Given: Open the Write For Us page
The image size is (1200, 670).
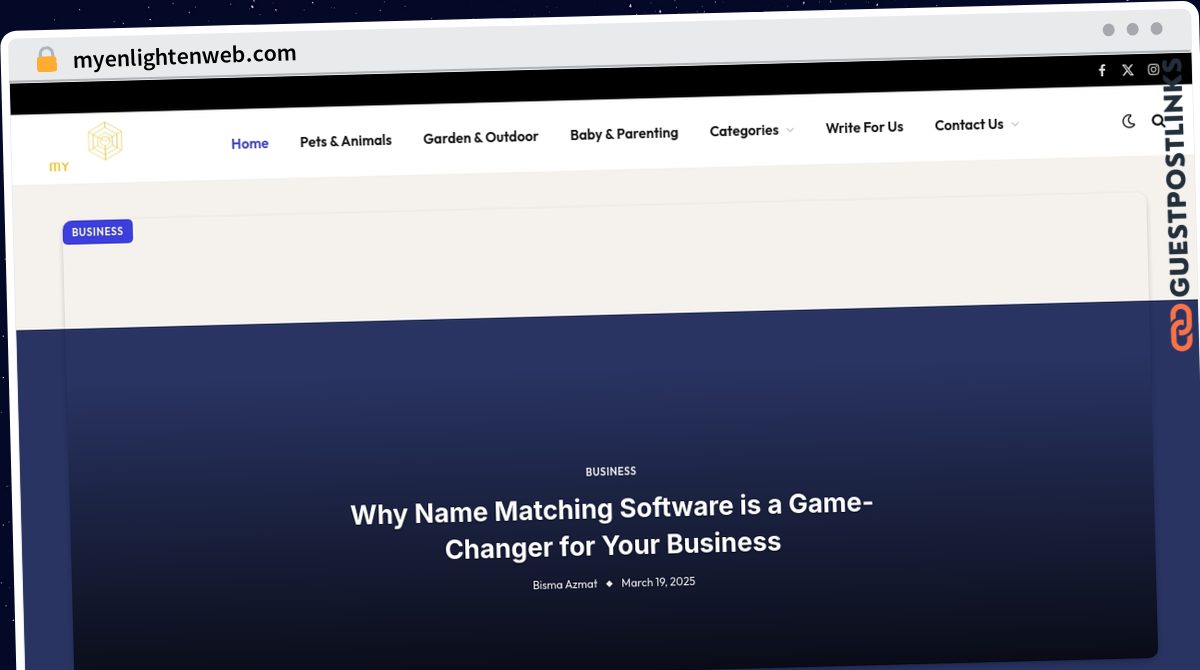Looking at the screenshot, I should (864, 127).
